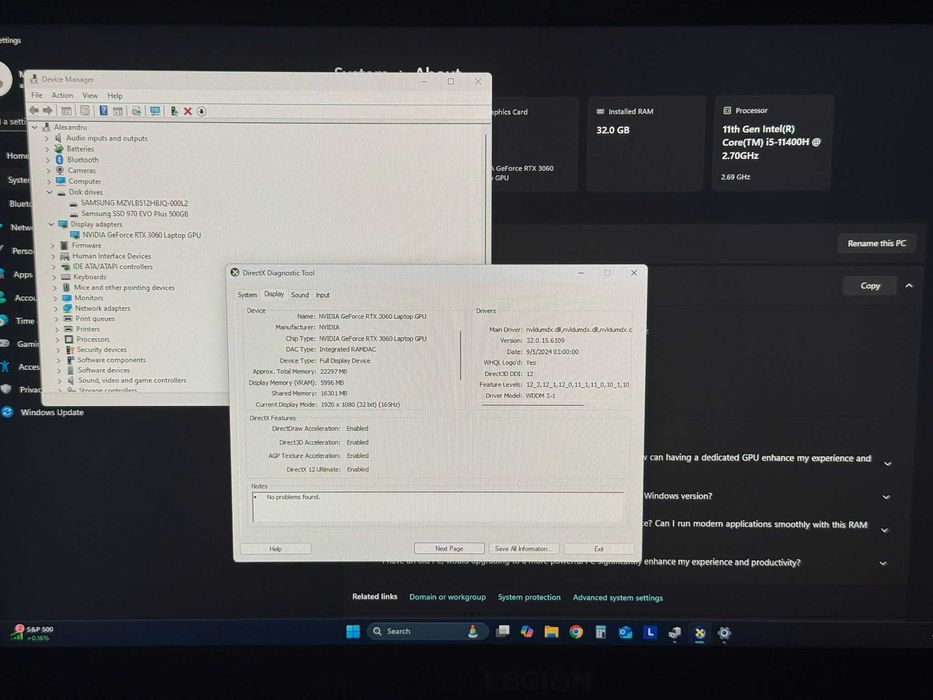Click Windows Update icon in Settings sidebar
Viewport: 933px width, 700px height.
(x=7, y=411)
